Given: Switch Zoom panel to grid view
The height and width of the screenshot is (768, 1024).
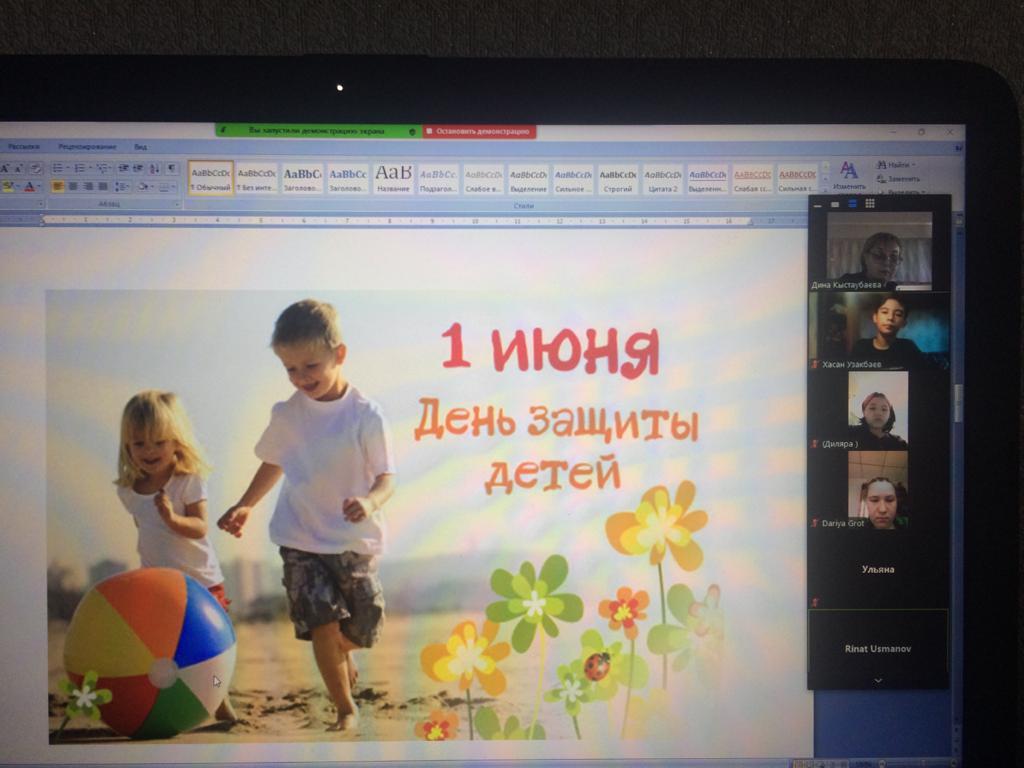Looking at the screenshot, I should click(x=870, y=203).
